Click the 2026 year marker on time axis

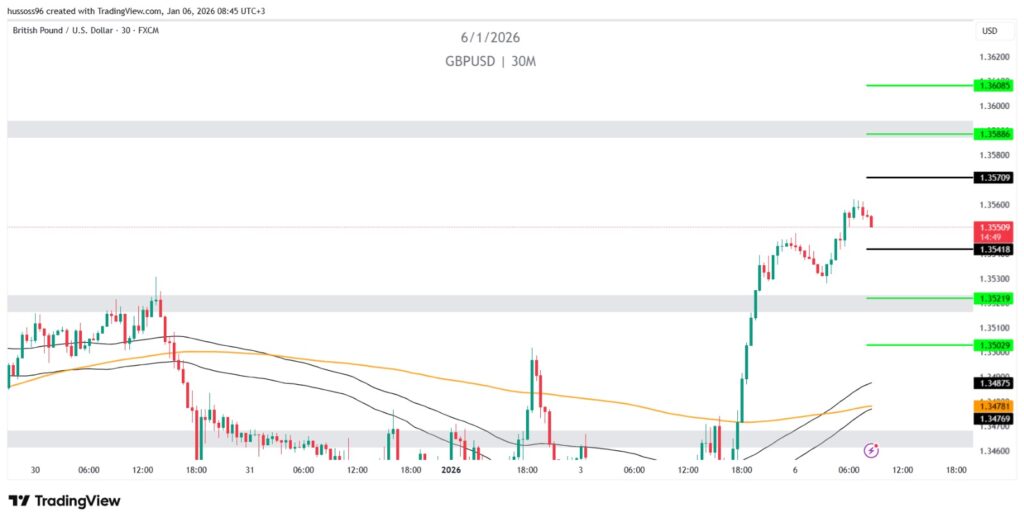tap(450, 469)
